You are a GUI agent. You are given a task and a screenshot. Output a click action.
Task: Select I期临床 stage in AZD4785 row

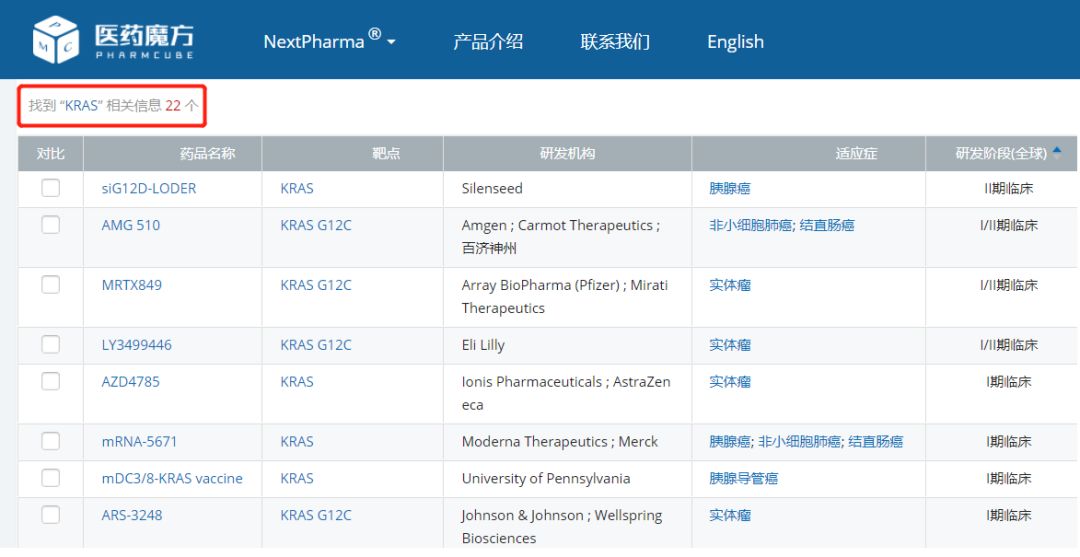click(1008, 382)
